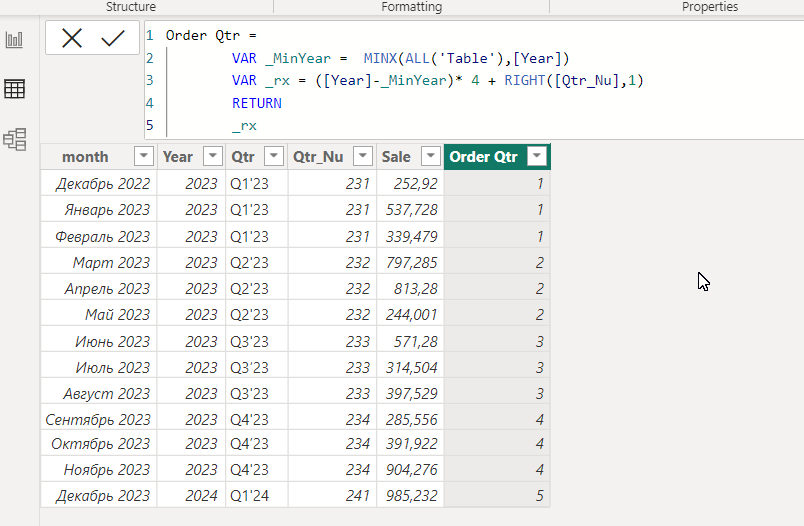Select cell 'Август 2023'
The image size is (804, 526).
coord(99,394)
